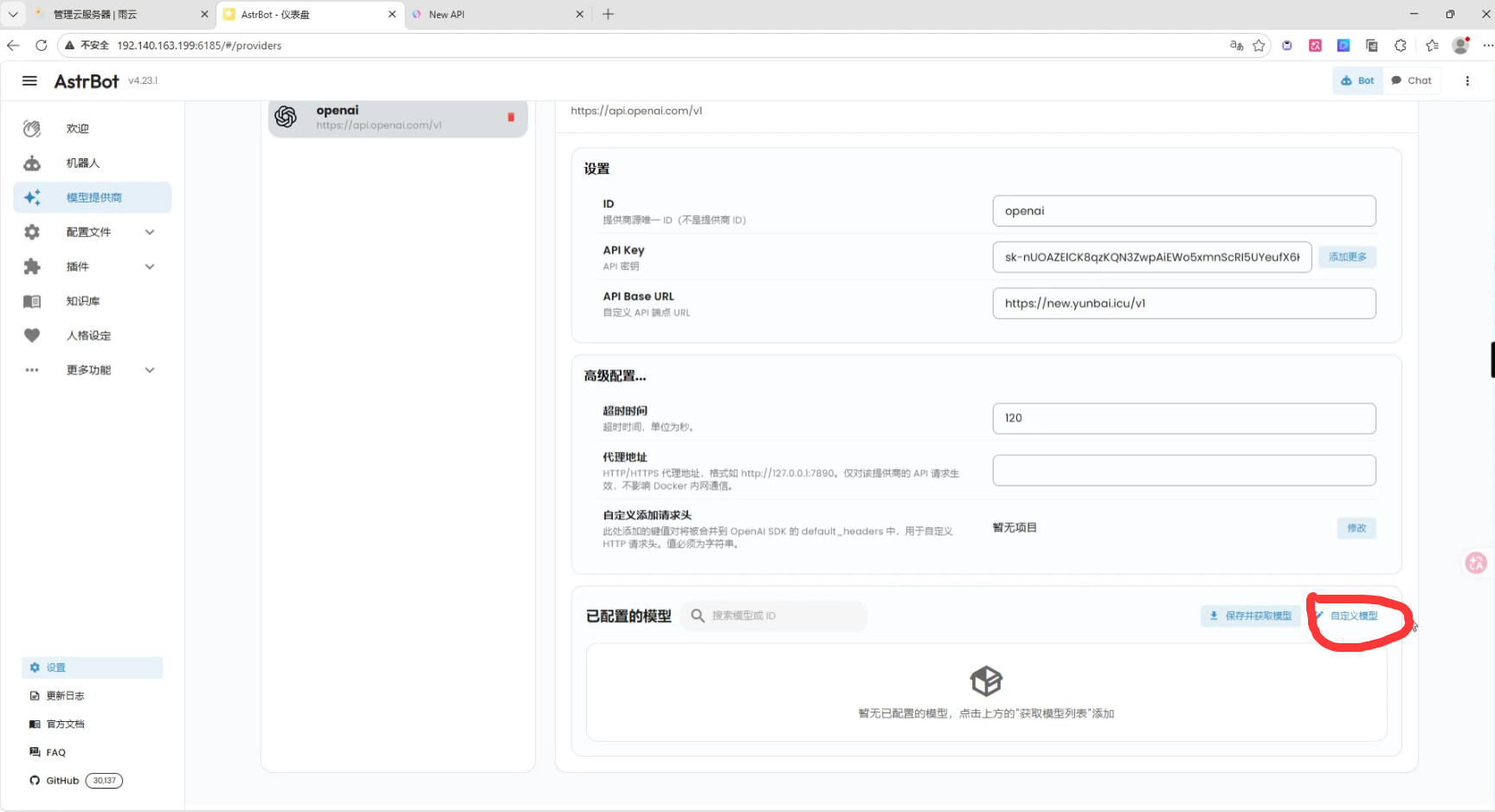Switch to Chat mode toggle
The image size is (1495, 812).
pyautogui.click(x=1411, y=81)
